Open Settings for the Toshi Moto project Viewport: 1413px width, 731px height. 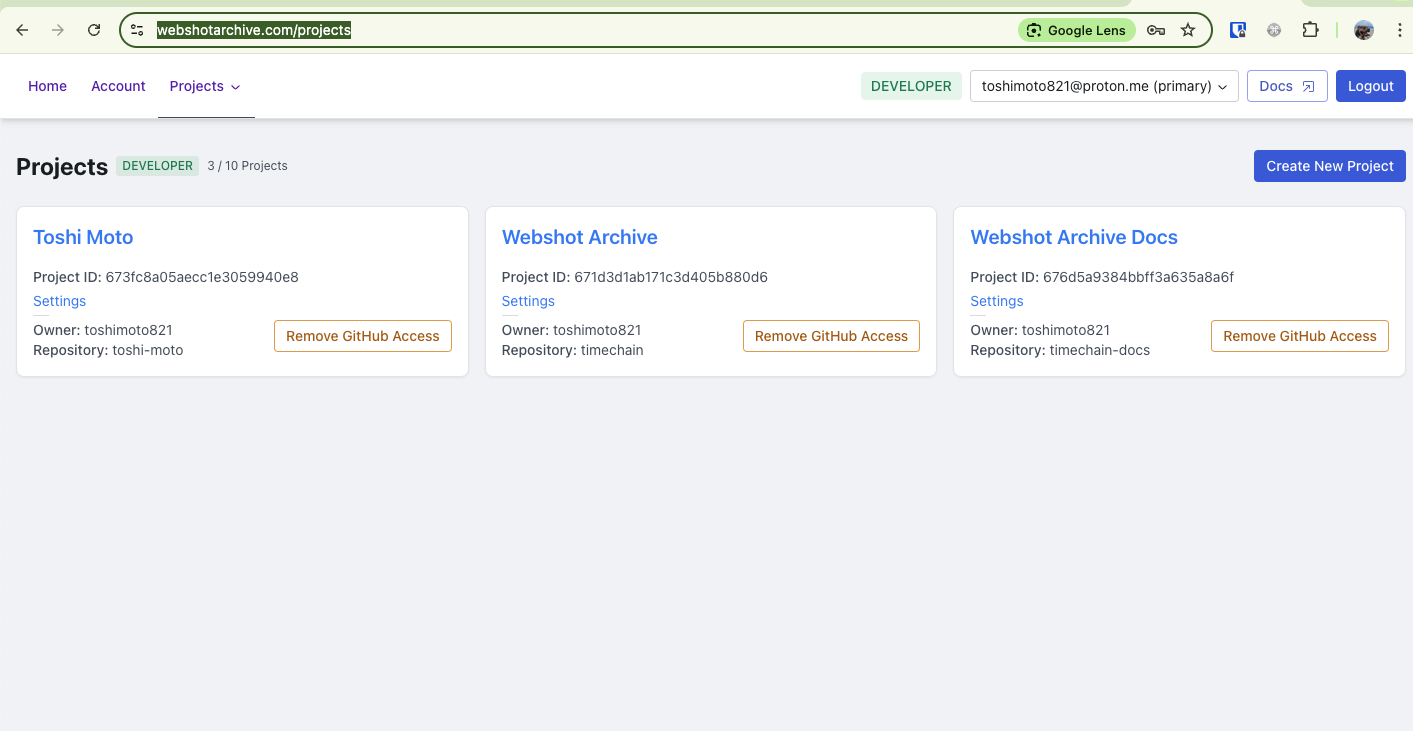point(59,301)
